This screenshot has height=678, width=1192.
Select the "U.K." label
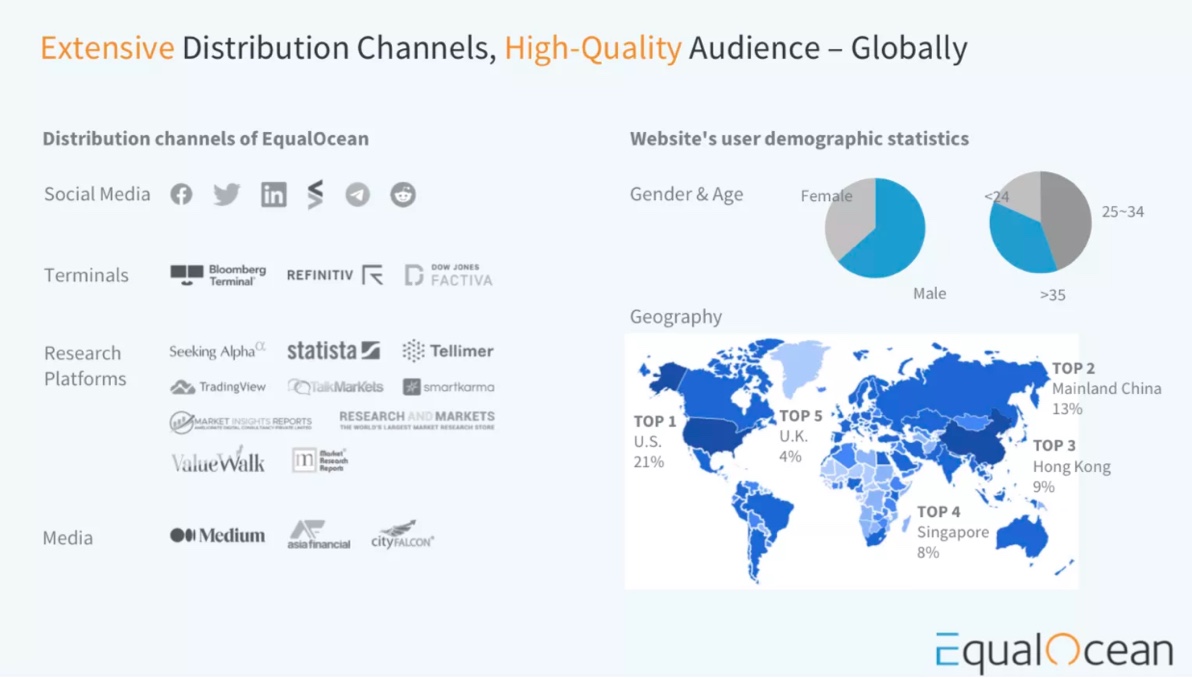click(x=794, y=436)
